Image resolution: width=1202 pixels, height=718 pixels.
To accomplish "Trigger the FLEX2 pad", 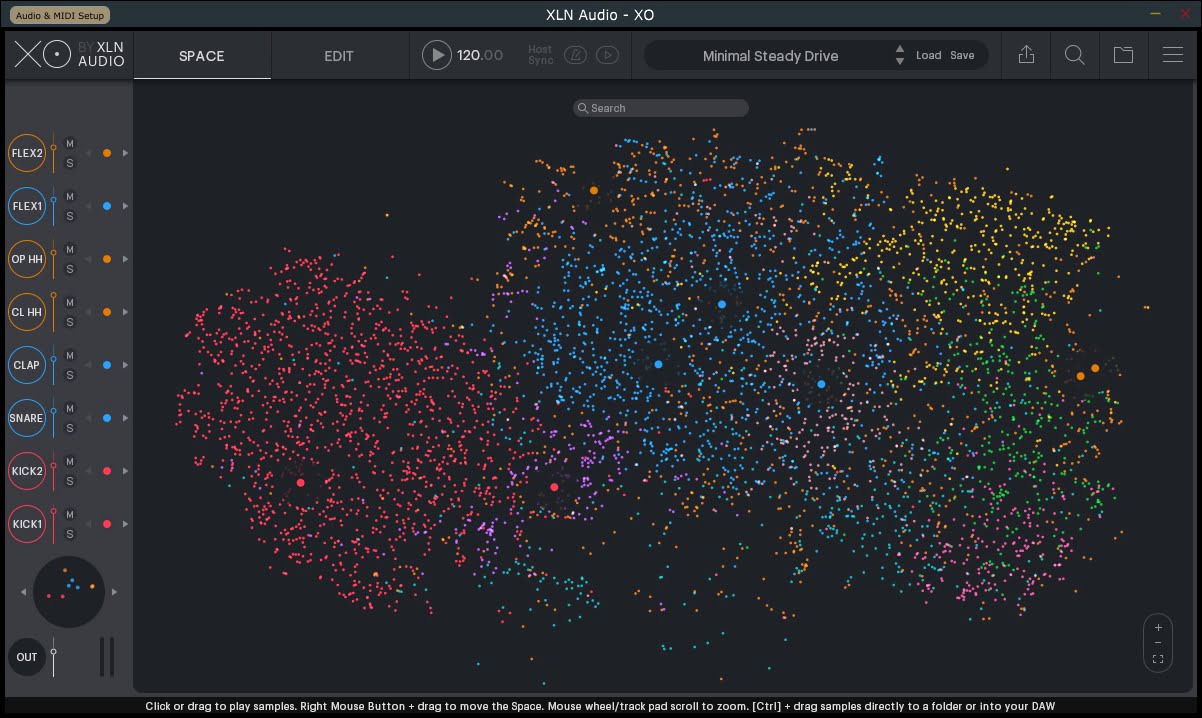I will [x=27, y=153].
